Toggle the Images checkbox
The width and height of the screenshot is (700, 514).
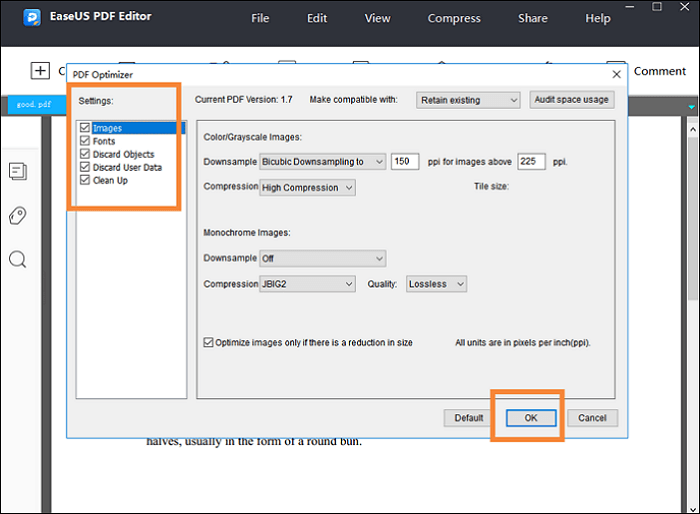click(x=85, y=128)
